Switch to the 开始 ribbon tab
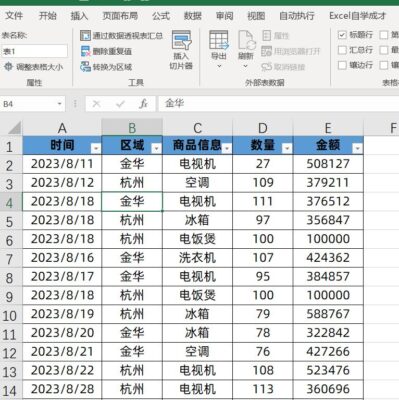 coord(47,16)
